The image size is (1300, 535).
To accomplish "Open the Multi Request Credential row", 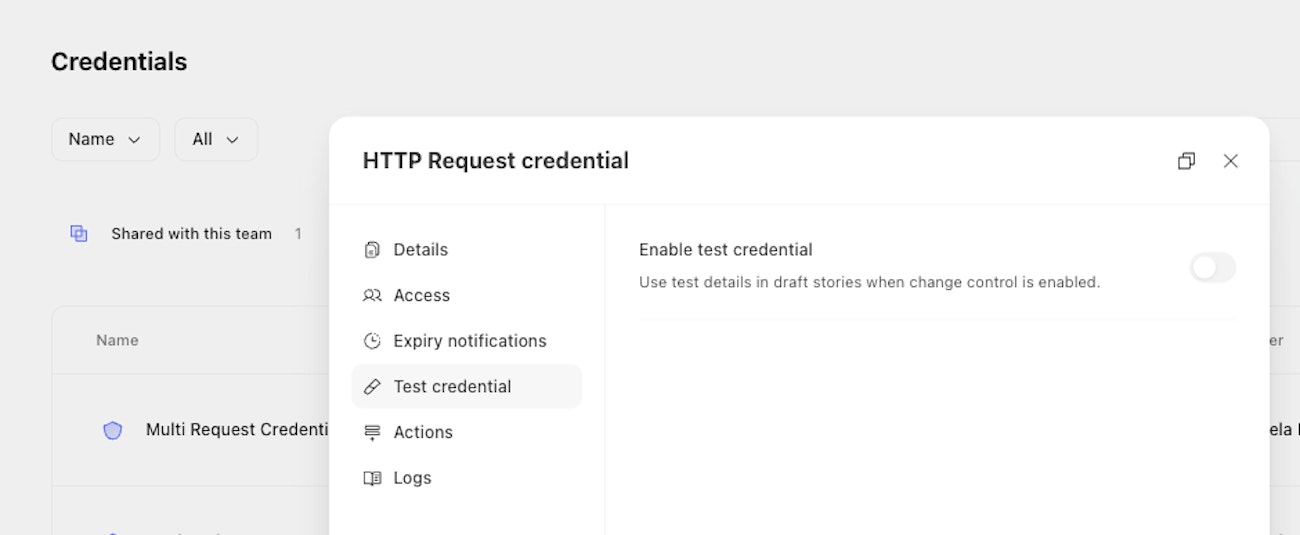I will coord(238,430).
